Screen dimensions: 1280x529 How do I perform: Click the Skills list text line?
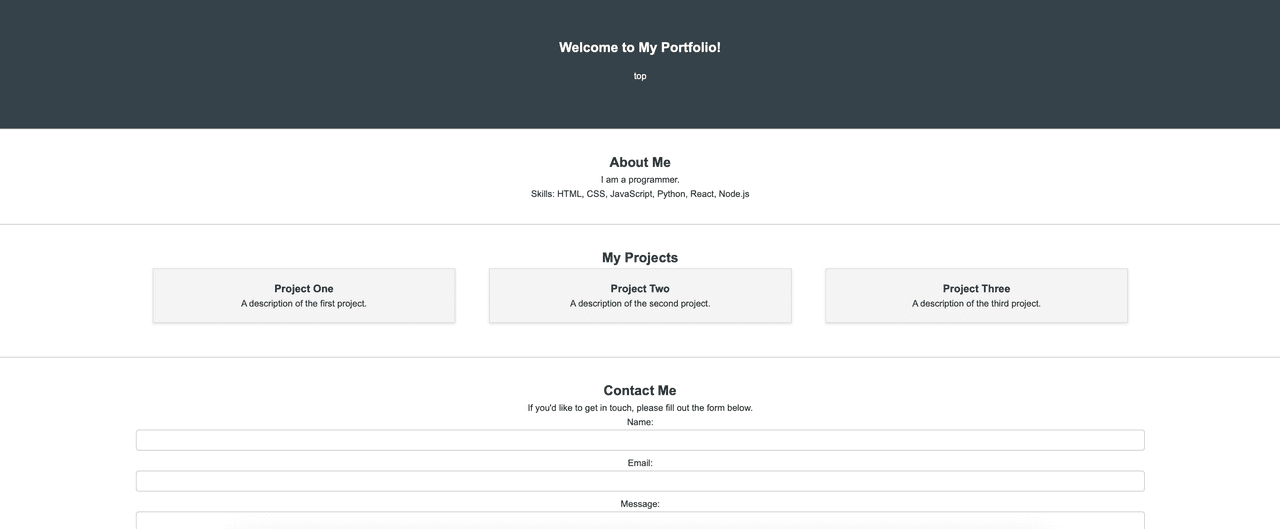point(640,194)
